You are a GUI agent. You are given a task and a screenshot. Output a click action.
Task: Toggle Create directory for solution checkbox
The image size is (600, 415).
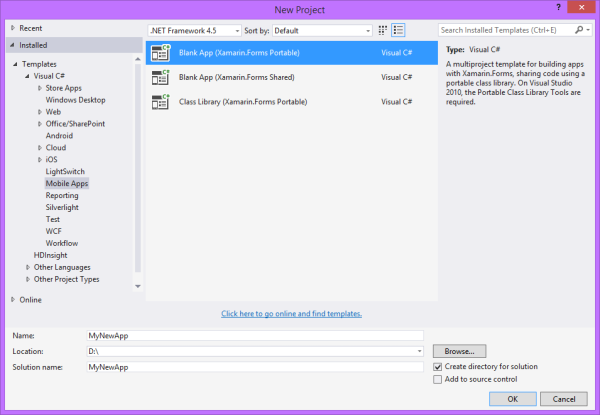437,367
